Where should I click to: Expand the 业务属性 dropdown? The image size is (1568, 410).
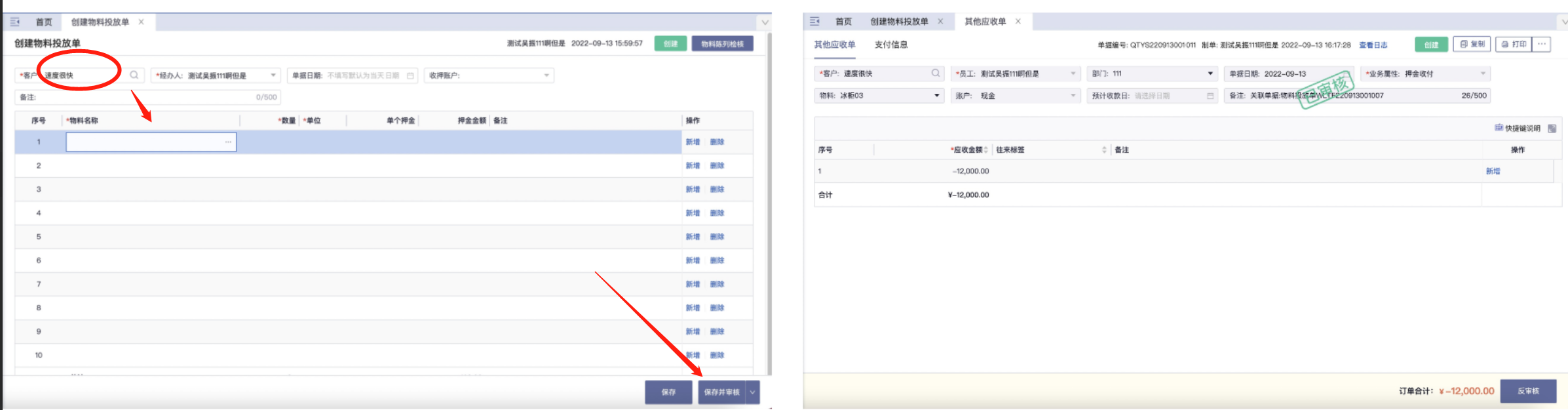(x=1483, y=73)
